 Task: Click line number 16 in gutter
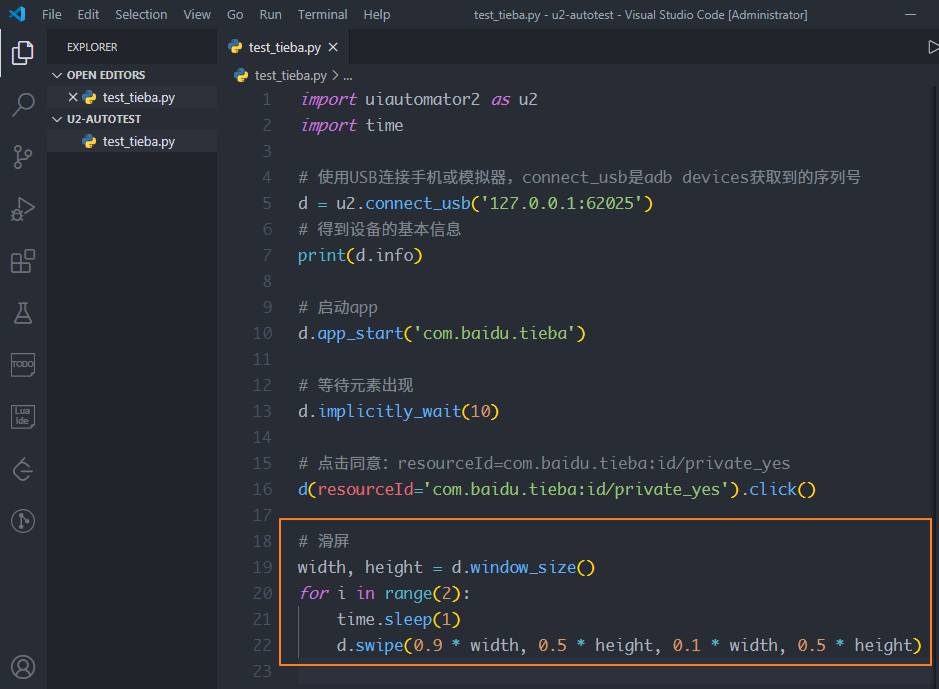pyautogui.click(x=262, y=489)
